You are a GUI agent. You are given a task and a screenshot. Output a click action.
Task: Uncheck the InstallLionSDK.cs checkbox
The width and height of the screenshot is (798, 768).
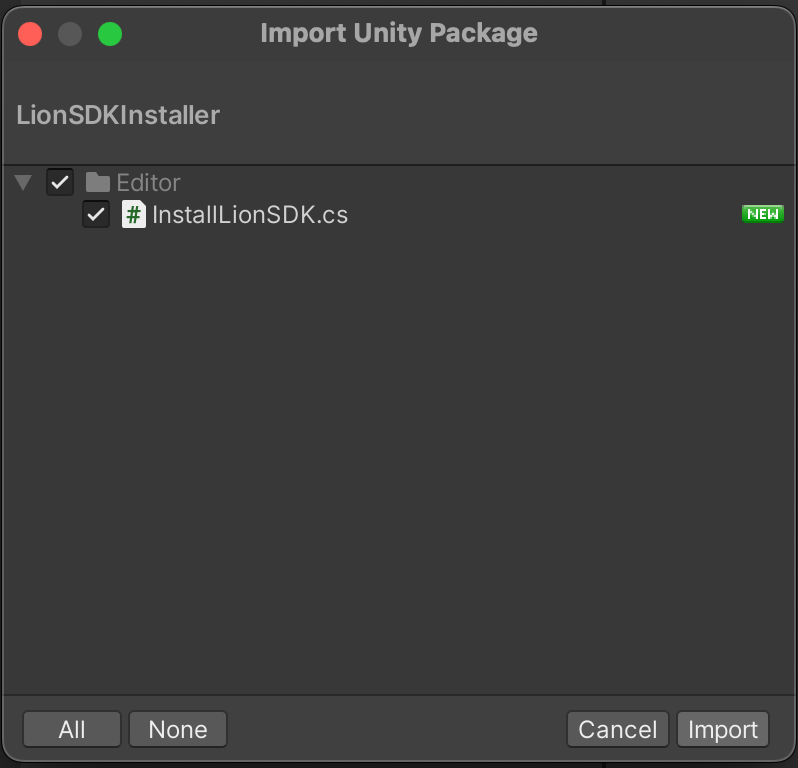tap(96, 214)
